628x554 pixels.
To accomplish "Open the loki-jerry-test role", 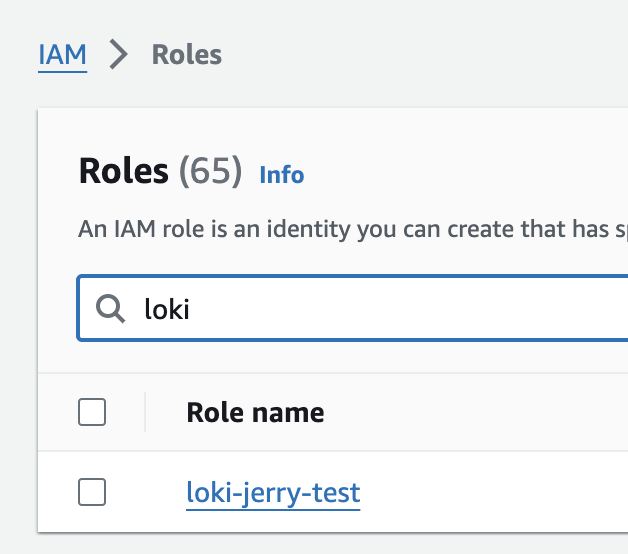I will (273, 492).
